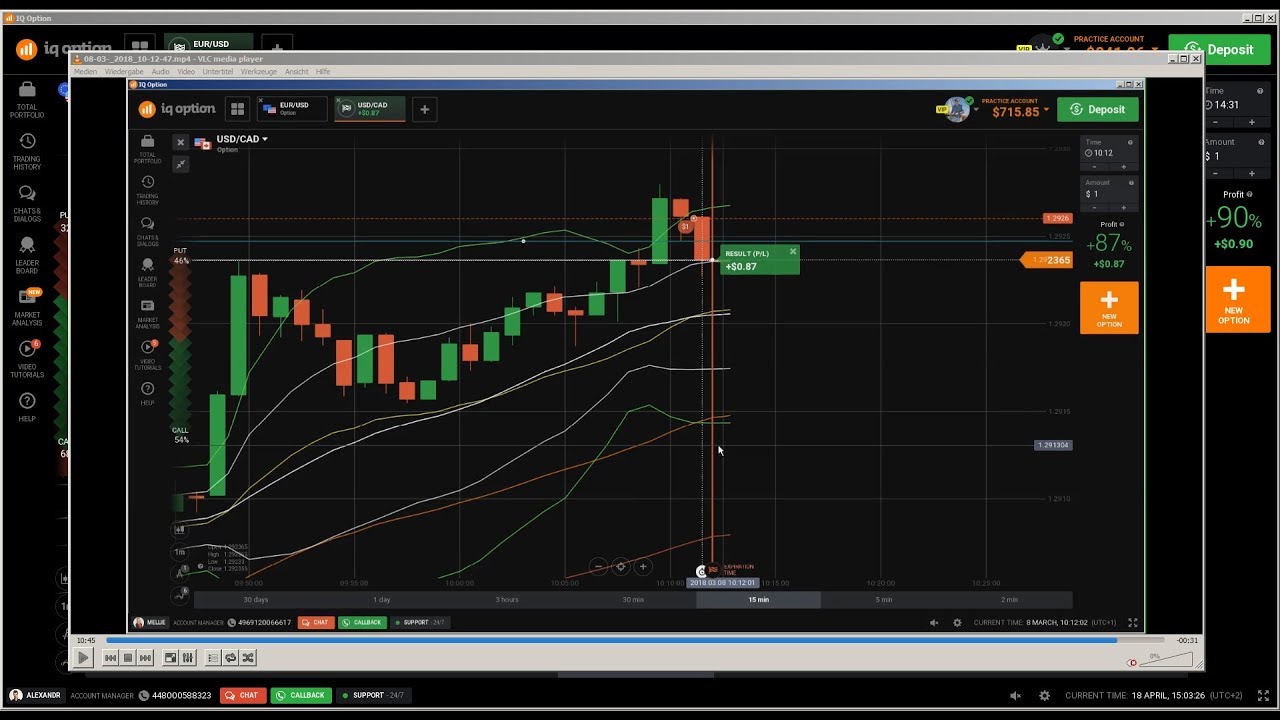
Task: Decrease Amount in video panel
Action: coord(1093,207)
